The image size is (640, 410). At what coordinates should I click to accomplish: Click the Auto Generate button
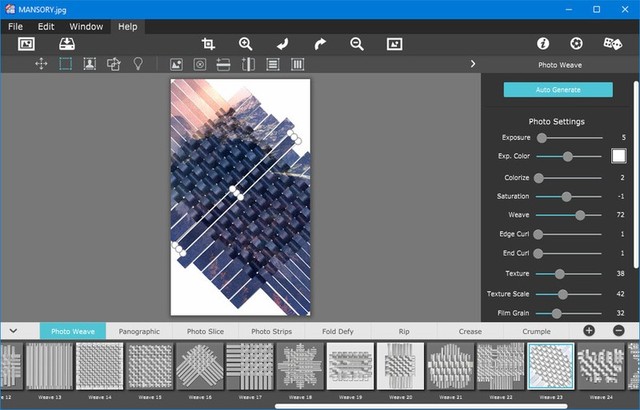(x=558, y=90)
